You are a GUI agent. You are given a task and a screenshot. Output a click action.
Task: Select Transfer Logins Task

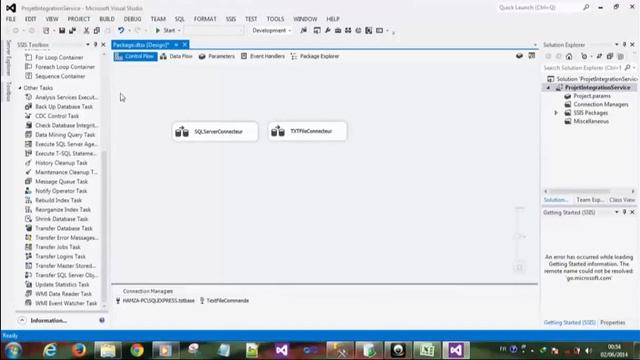click(59, 256)
